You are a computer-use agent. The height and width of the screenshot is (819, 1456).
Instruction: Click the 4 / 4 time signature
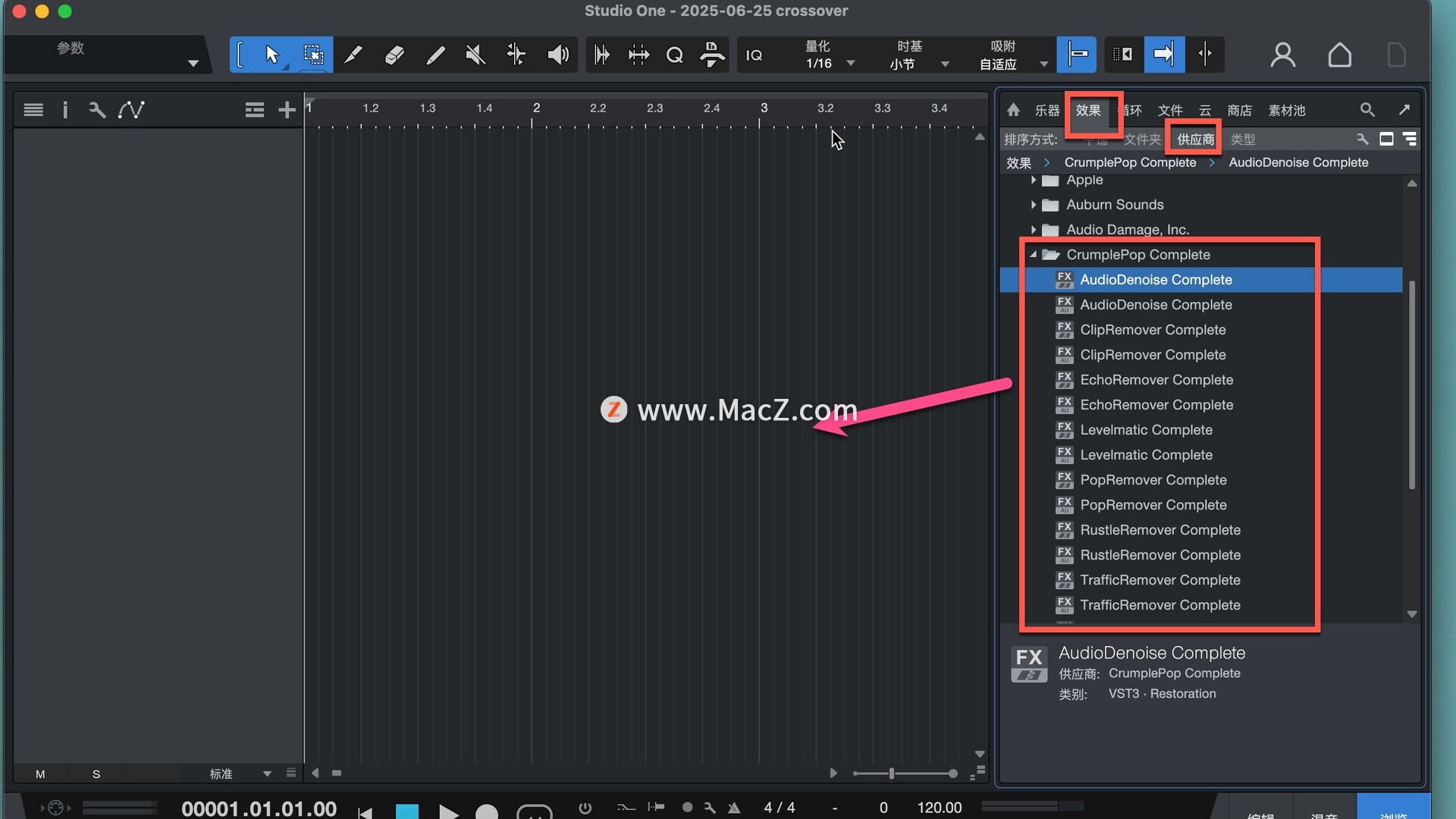(780, 808)
